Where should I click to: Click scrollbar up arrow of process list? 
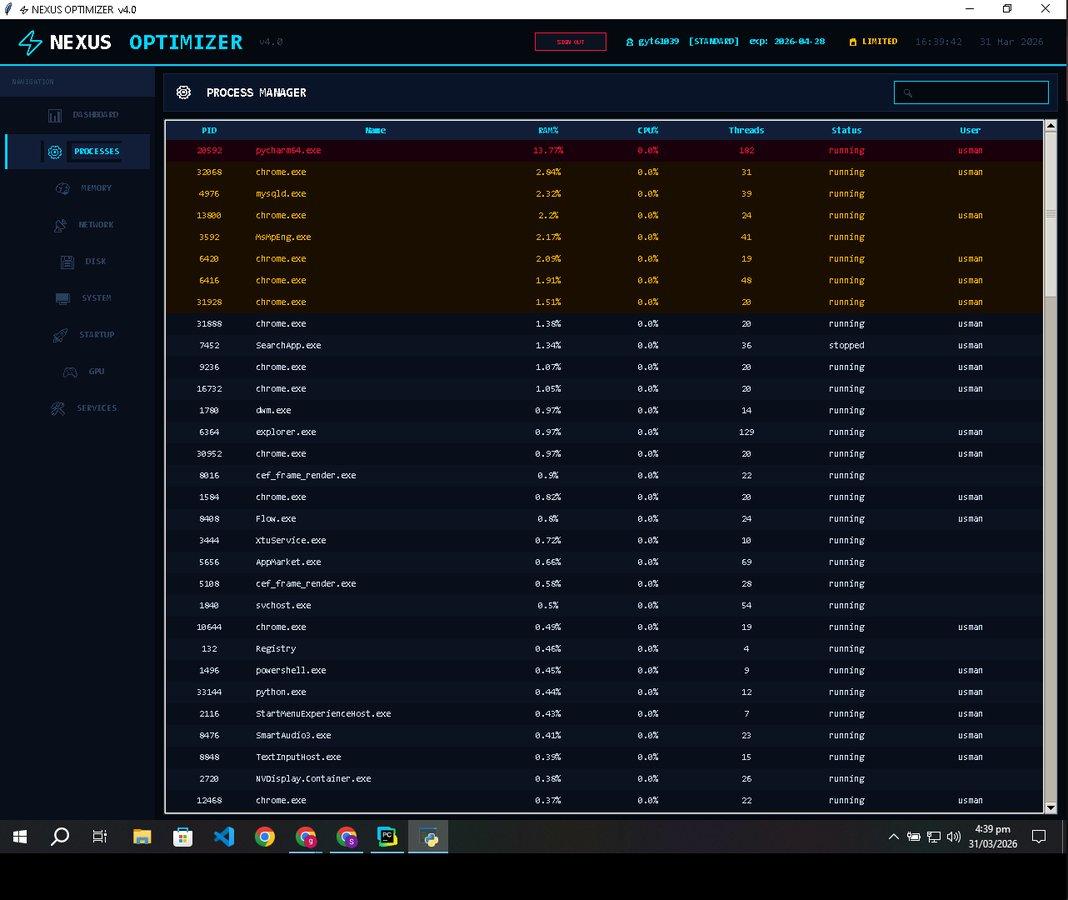pos(1050,125)
